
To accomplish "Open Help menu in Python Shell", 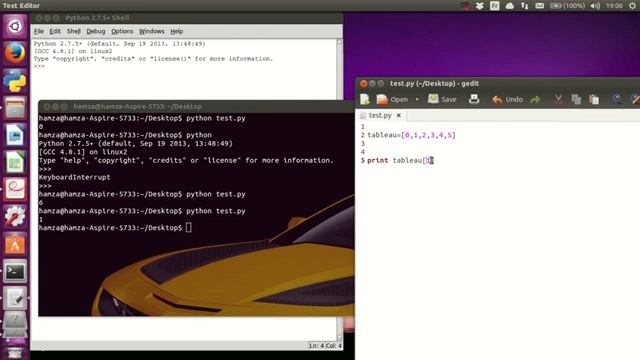I will tap(176, 31).
